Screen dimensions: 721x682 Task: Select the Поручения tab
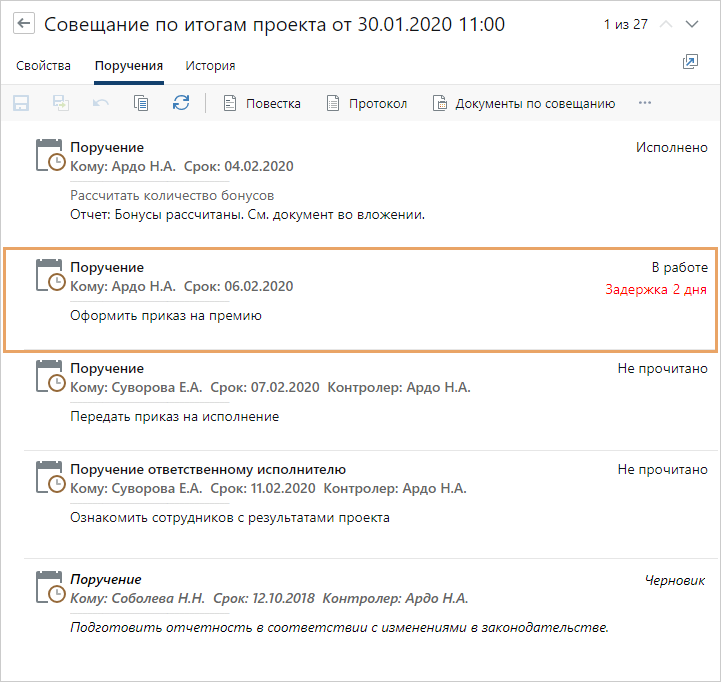[x=128, y=66]
